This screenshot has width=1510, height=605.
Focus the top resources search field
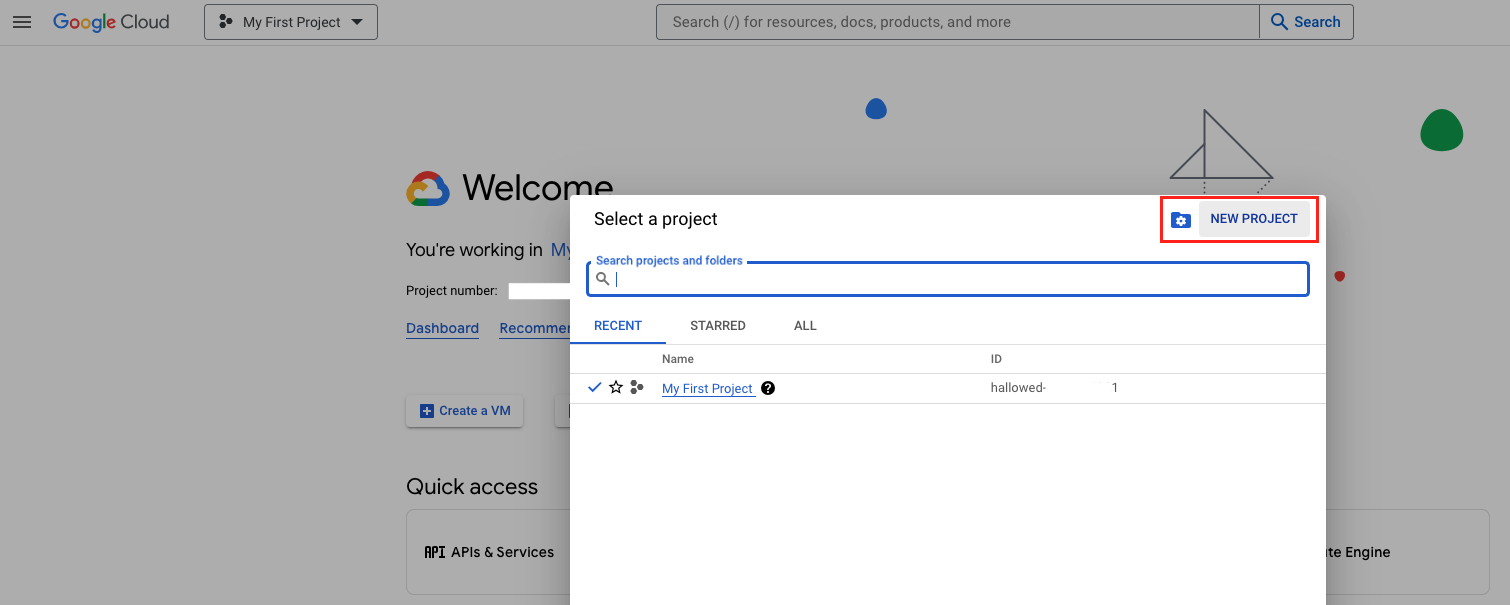[958, 22]
